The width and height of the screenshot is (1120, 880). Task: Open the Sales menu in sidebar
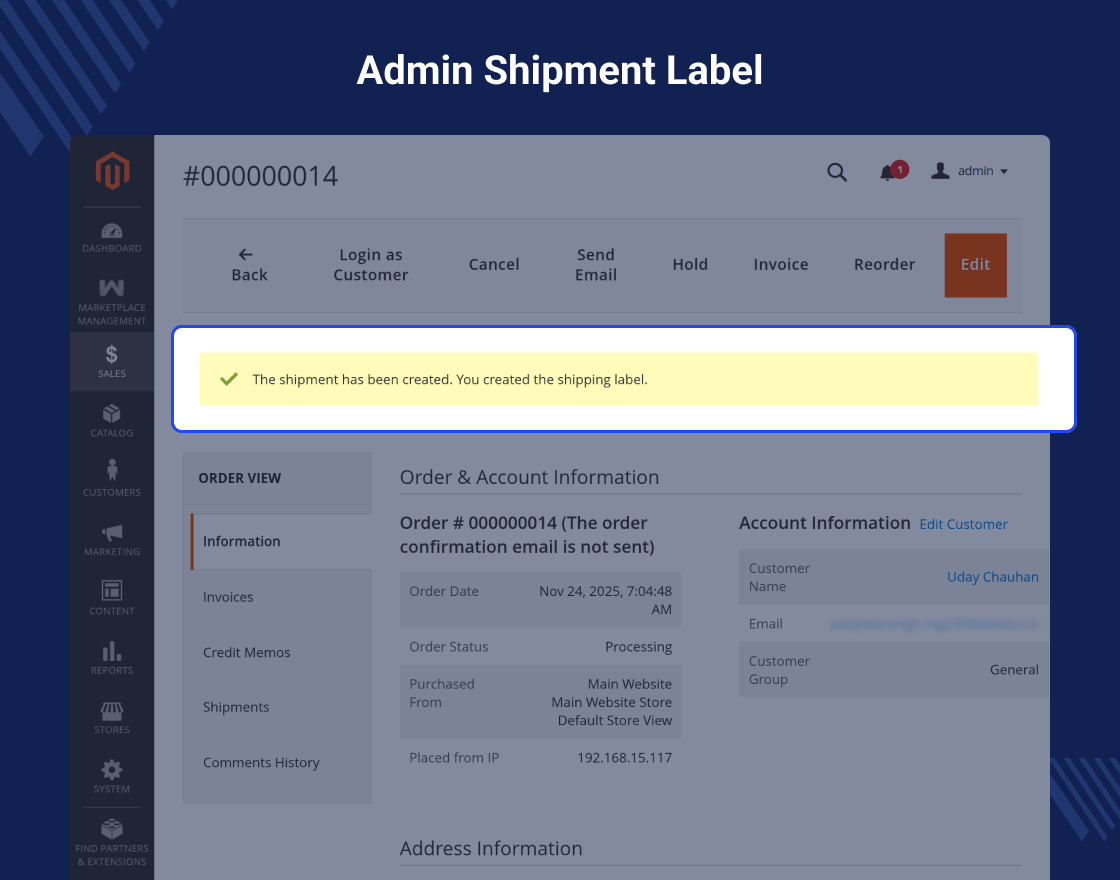[x=111, y=361]
